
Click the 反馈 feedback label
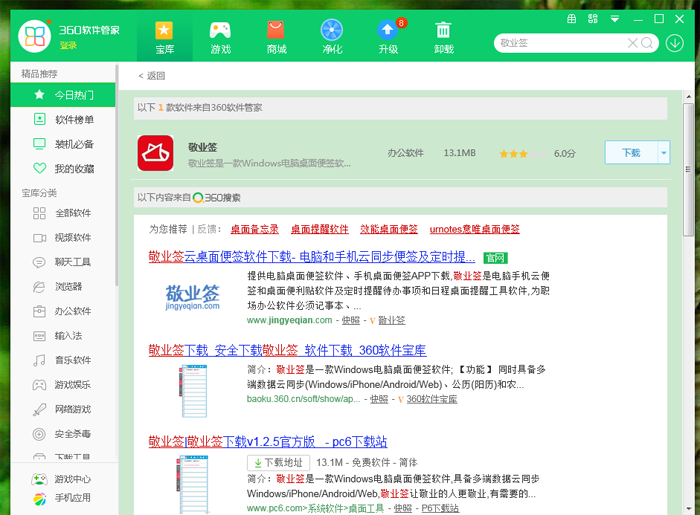coord(207,229)
